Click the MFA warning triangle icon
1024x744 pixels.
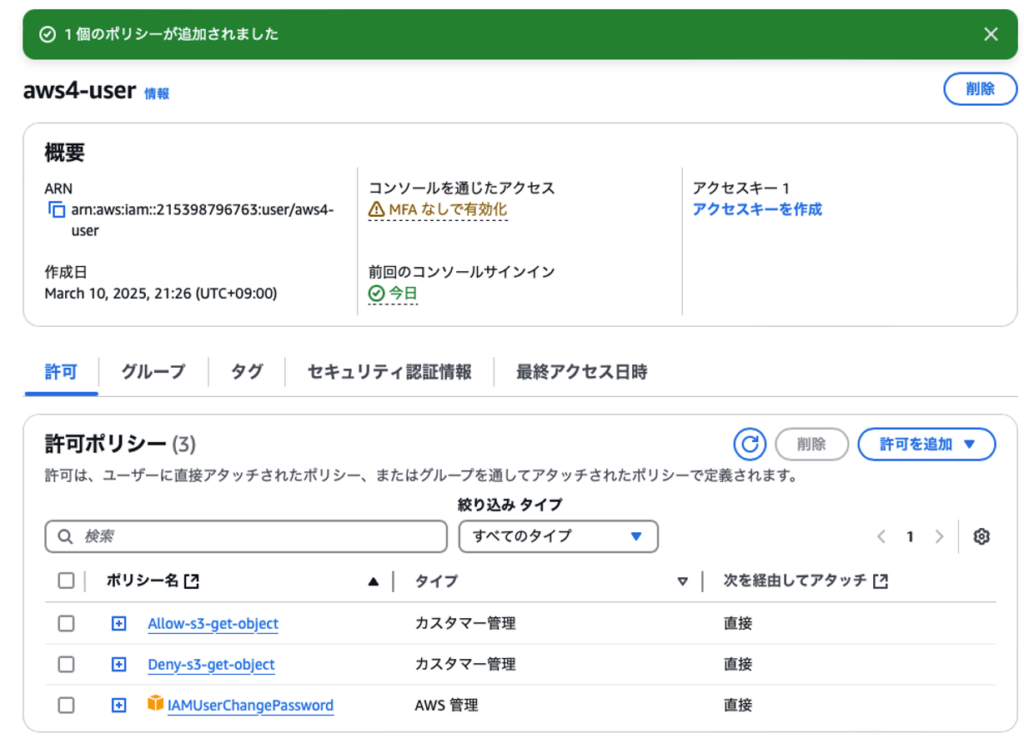coord(376,210)
